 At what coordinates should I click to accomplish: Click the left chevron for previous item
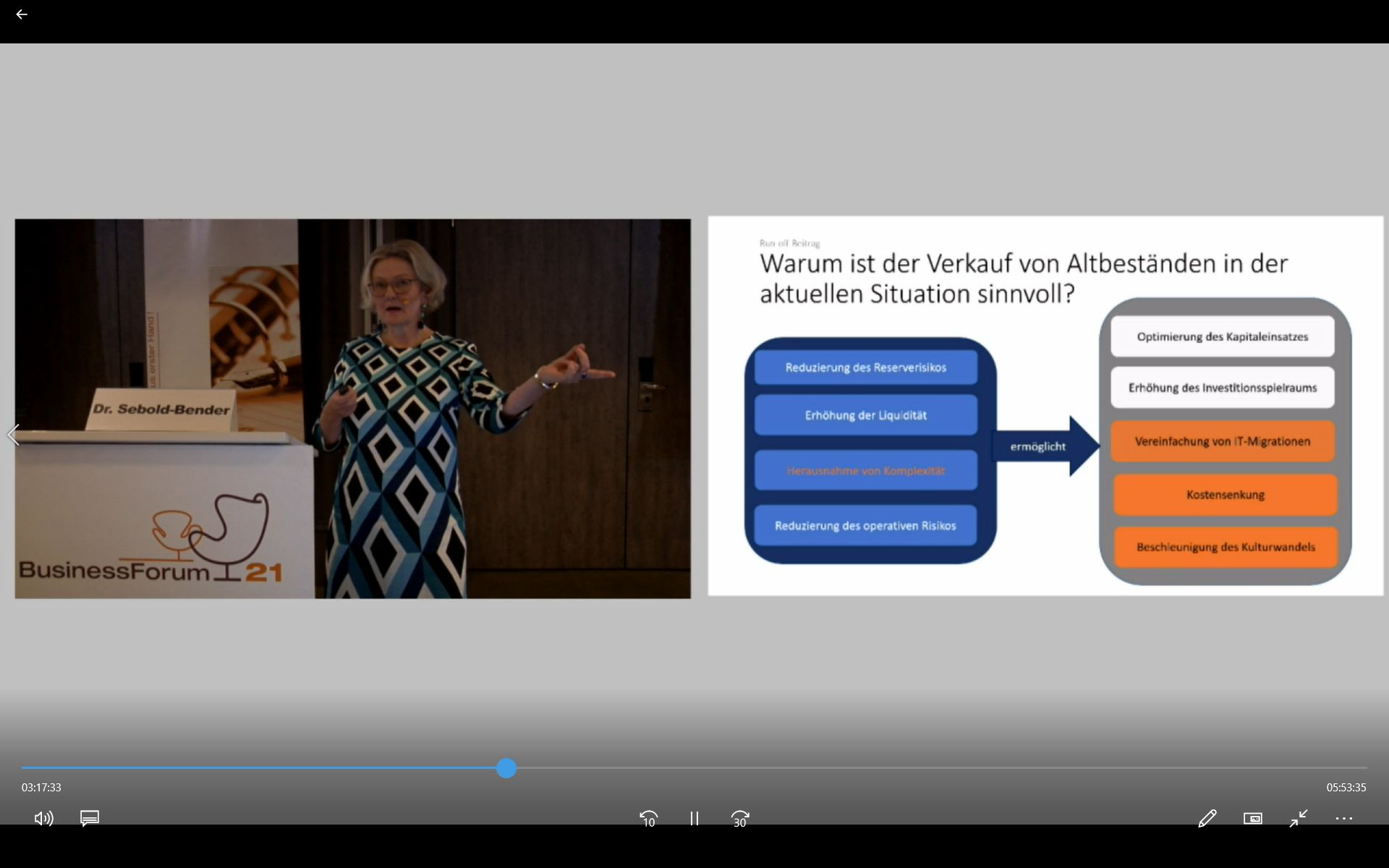tap(13, 435)
